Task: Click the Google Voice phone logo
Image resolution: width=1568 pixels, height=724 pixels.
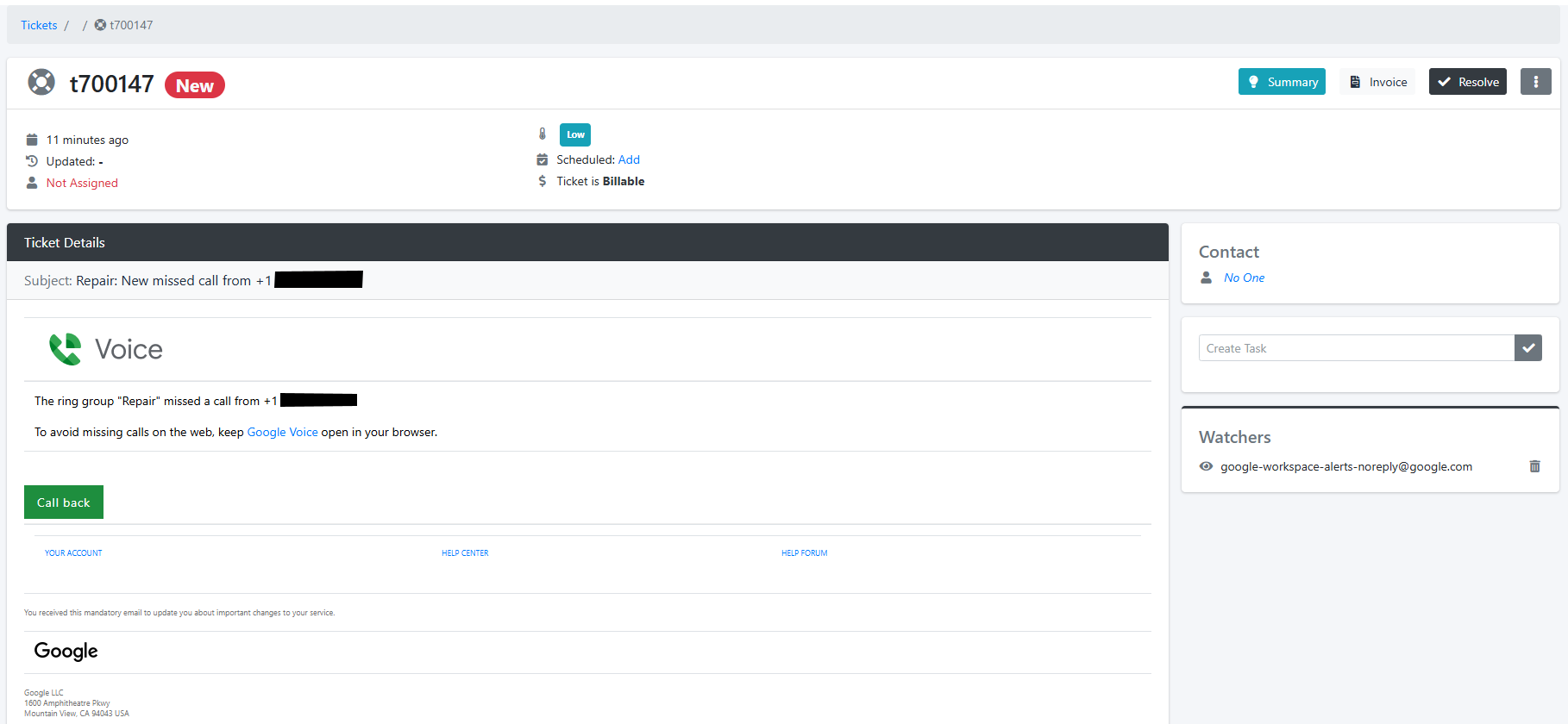Action: (66, 349)
